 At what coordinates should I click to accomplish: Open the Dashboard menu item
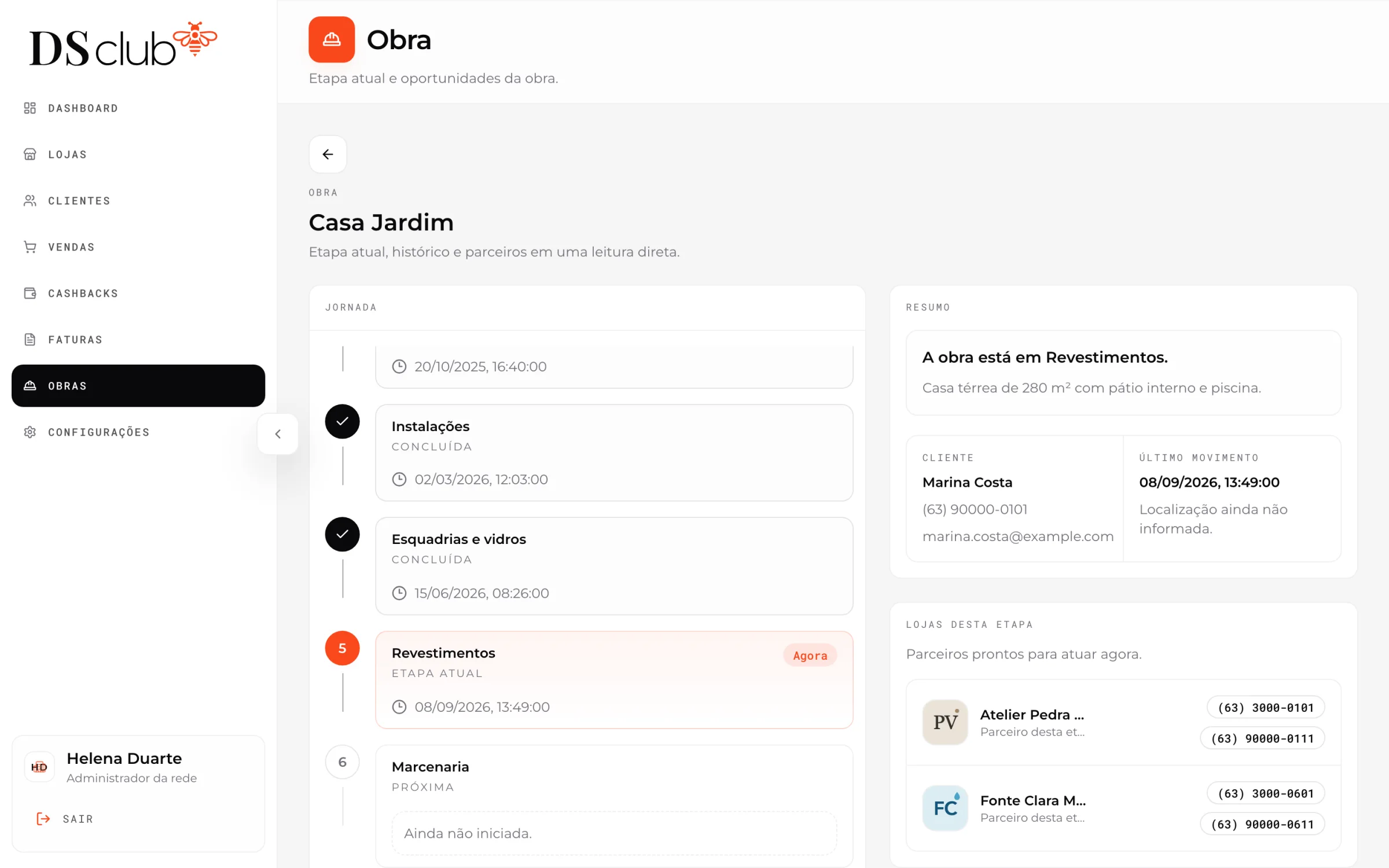point(138,108)
